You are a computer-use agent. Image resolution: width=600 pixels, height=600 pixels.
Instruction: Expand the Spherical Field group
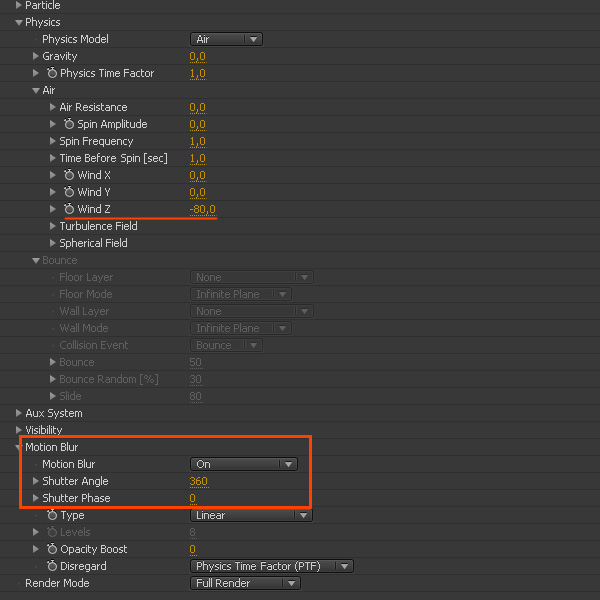[x=53, y=243]
